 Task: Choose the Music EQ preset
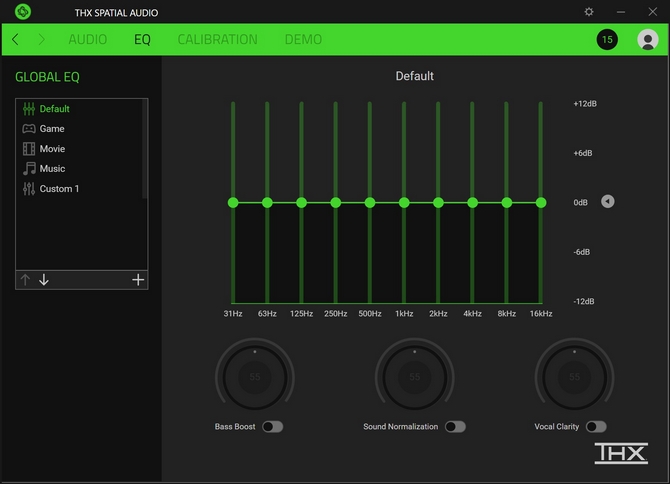[x=81, y=168]
